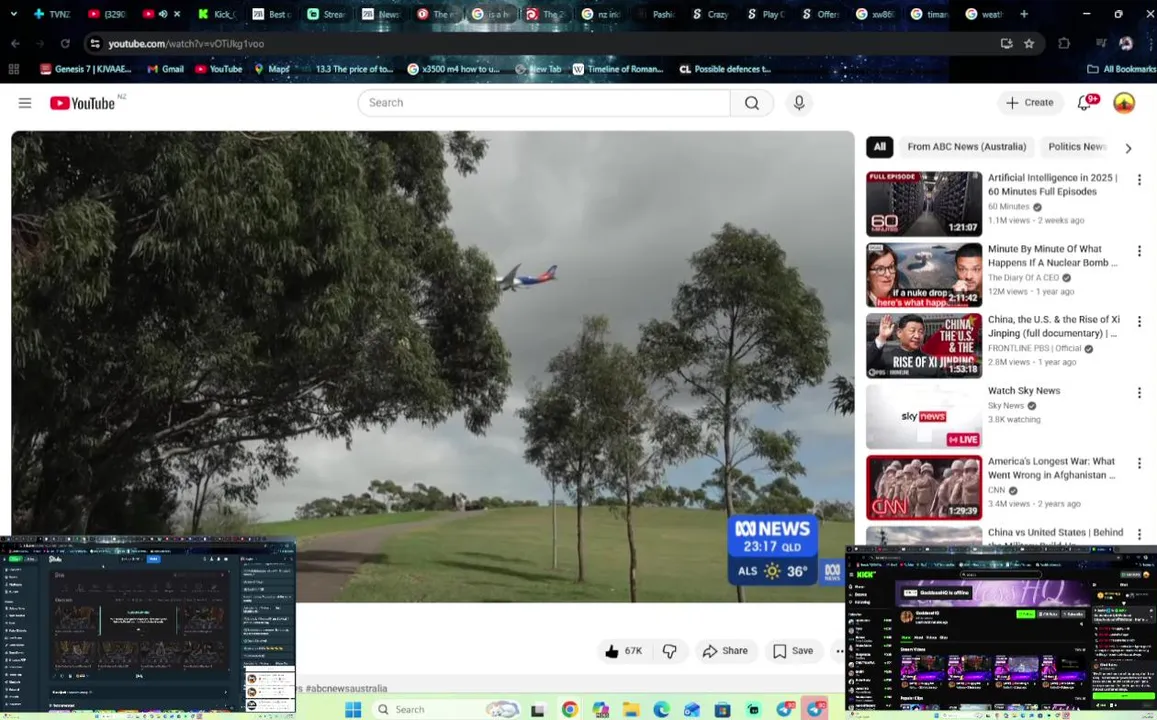This screenshot has width=1157, height=720.
Task: Click the magnifier search button beside the search box
Action: (x=751, y=103)
